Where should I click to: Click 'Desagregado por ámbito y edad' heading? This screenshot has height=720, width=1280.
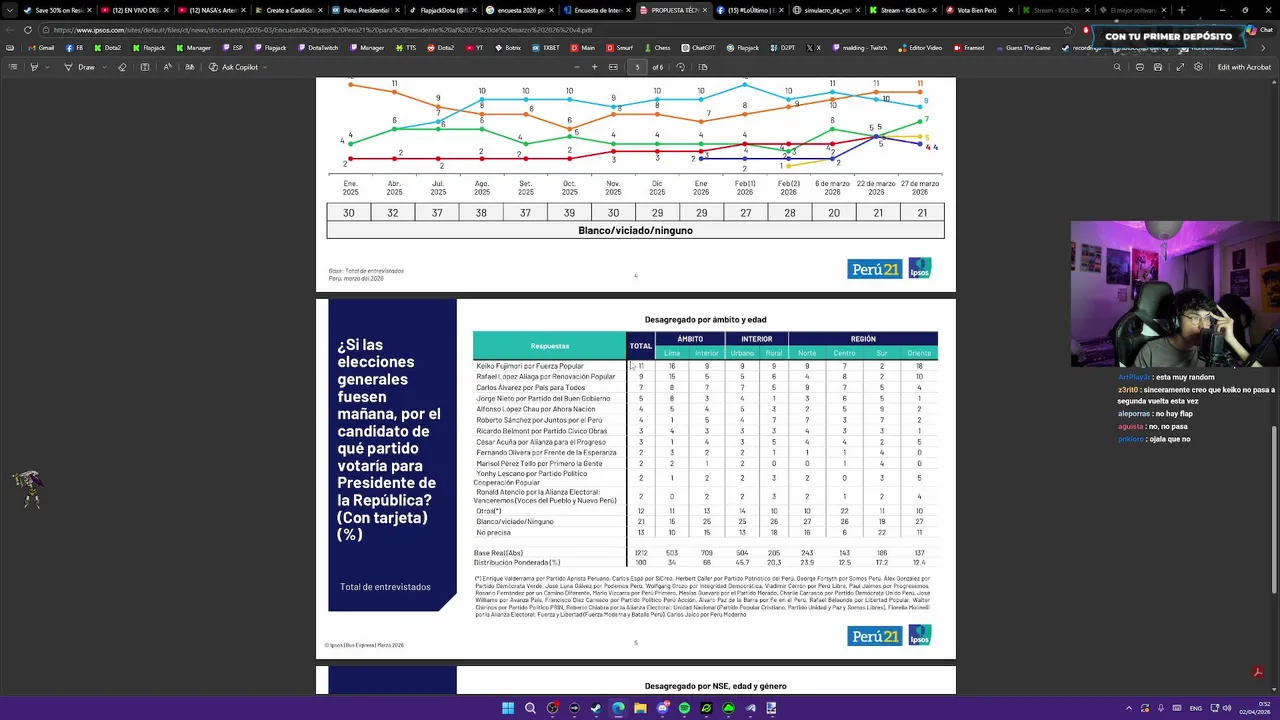705,320
